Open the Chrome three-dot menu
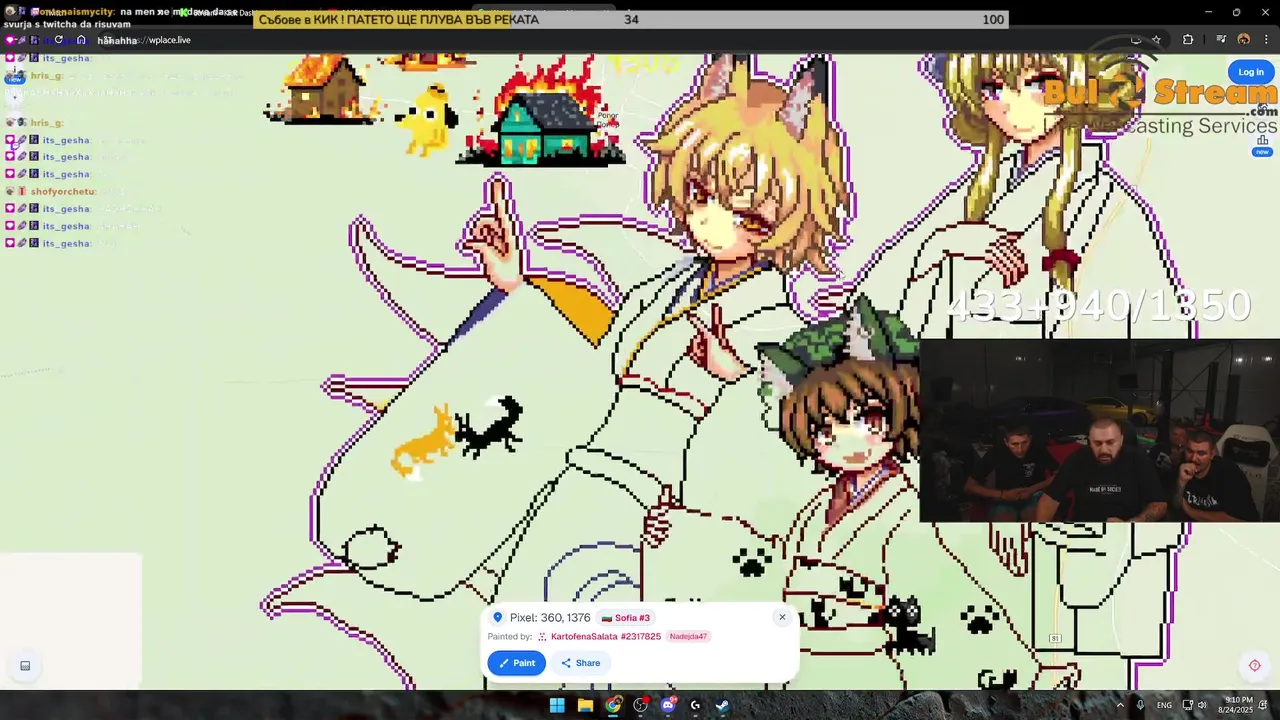 (1266, 40)
